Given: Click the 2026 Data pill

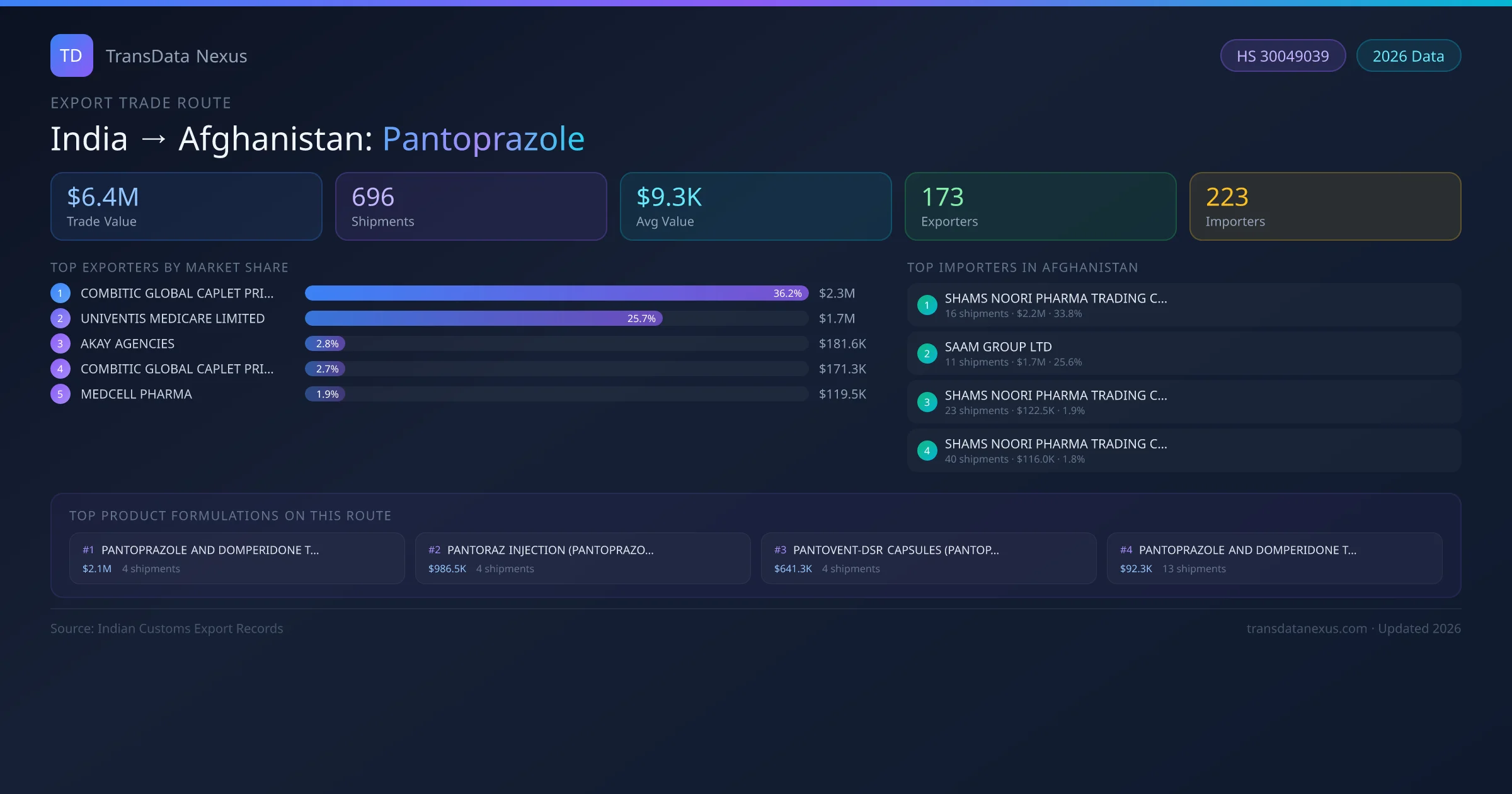Looking at the screenshot, I should coord(1407,56).
